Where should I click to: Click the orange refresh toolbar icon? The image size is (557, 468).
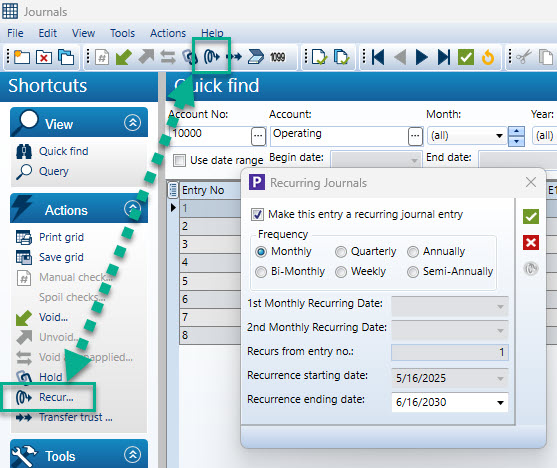(x=488, y=57)
